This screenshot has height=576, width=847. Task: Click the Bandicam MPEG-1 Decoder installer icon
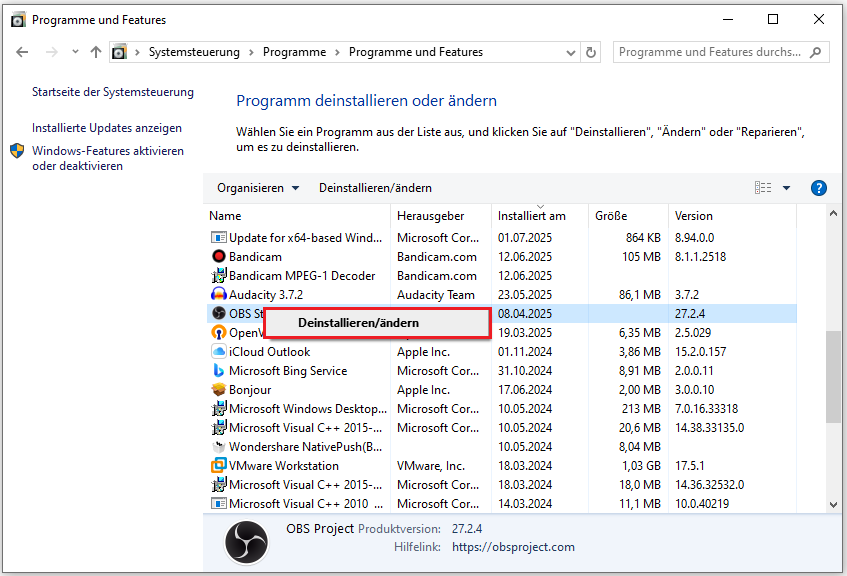(x=219, y=276)
